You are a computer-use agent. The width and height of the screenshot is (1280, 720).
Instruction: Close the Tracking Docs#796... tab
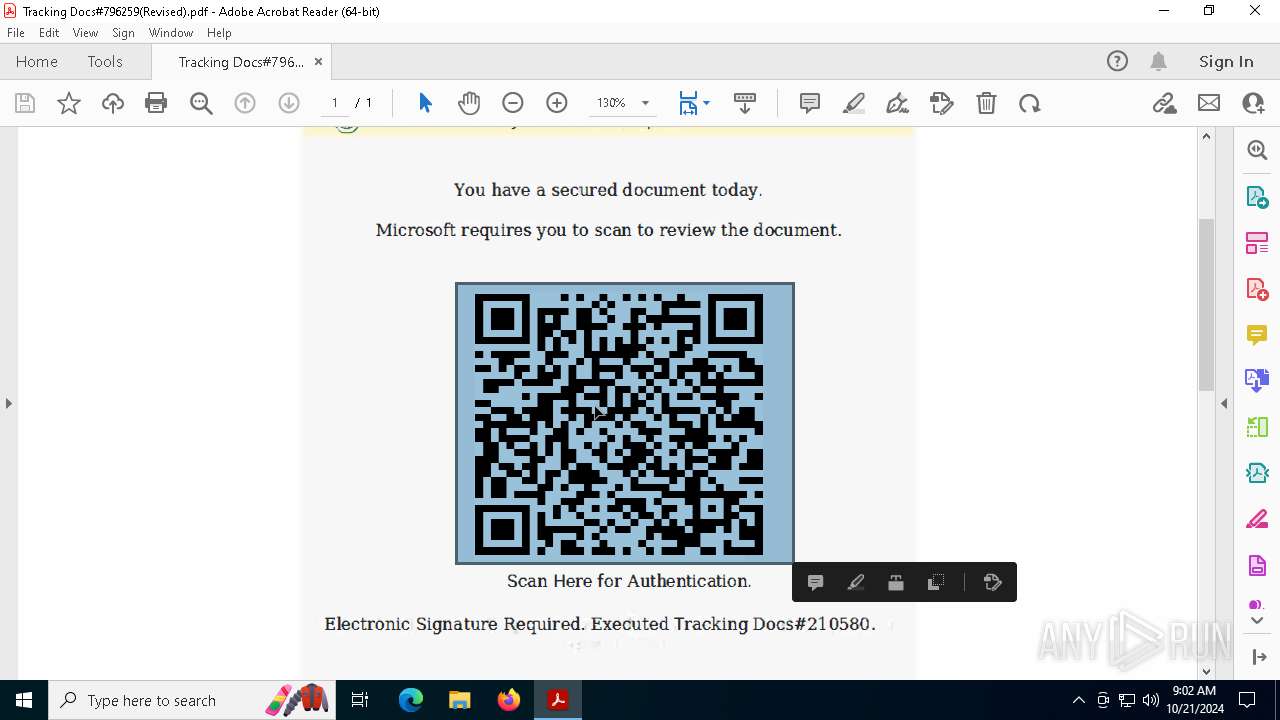318,62
